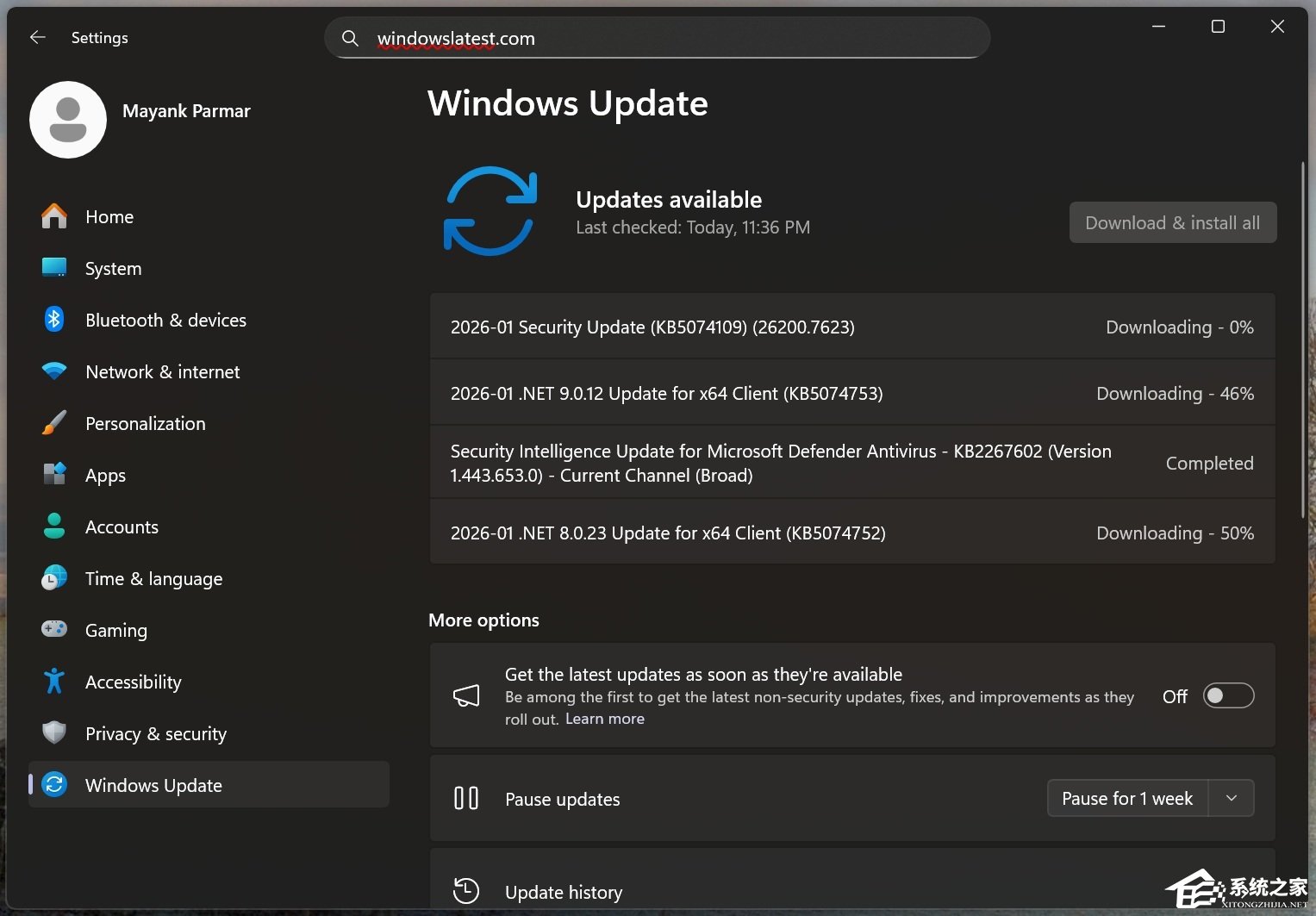The width and height of the screenshot is (1316, 916).
Task: Maximize the Settings window
Action: 1218,27
